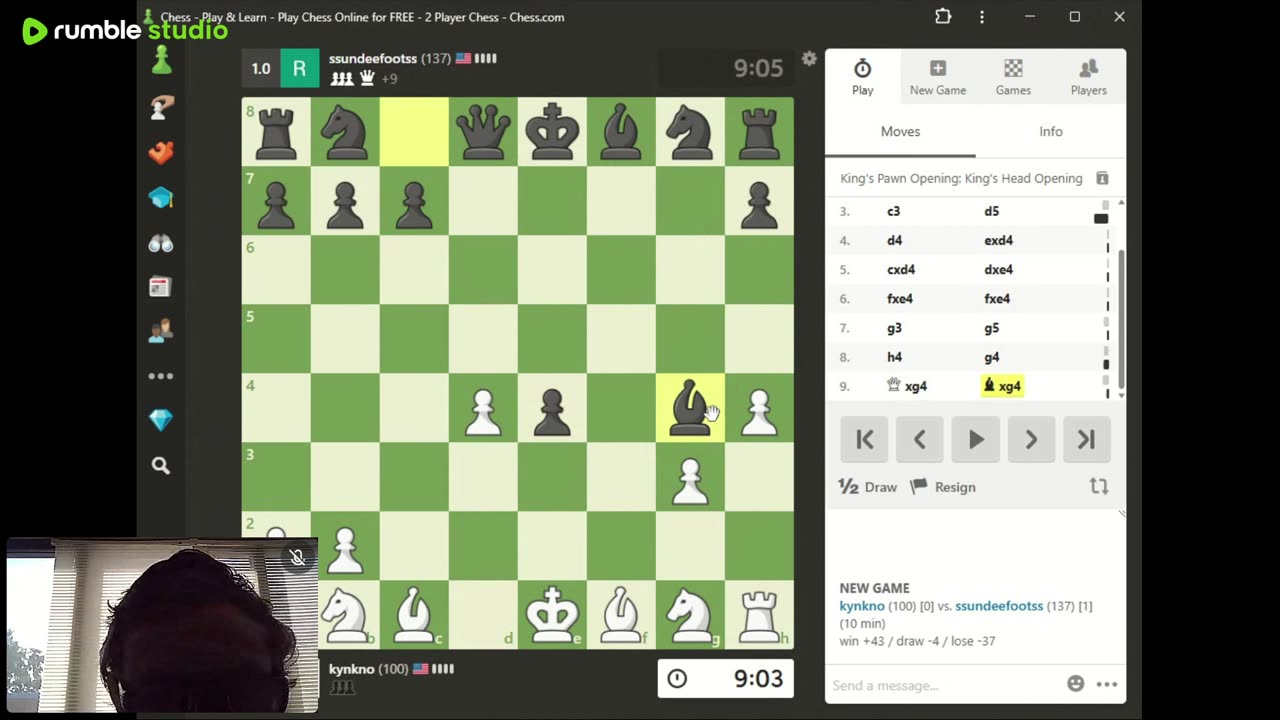Open chat options ellipsis

[1106, 684]
